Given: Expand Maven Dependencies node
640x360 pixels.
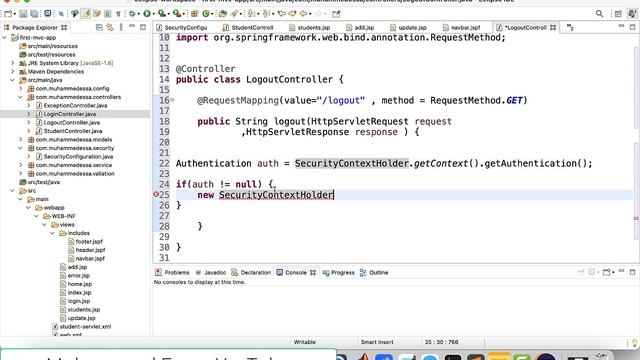Looking at the screenshot, I should [13, 71].
